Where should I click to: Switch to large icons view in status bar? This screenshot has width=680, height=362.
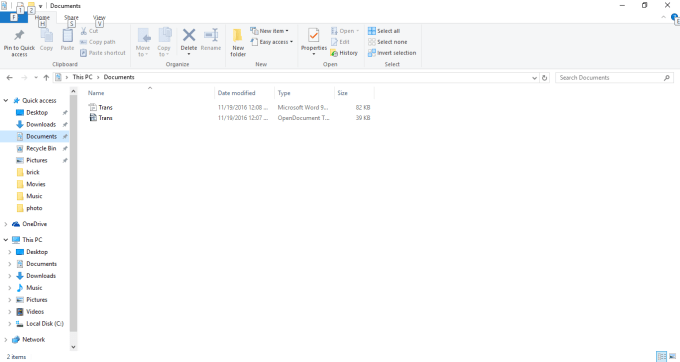tap(673, 356)
